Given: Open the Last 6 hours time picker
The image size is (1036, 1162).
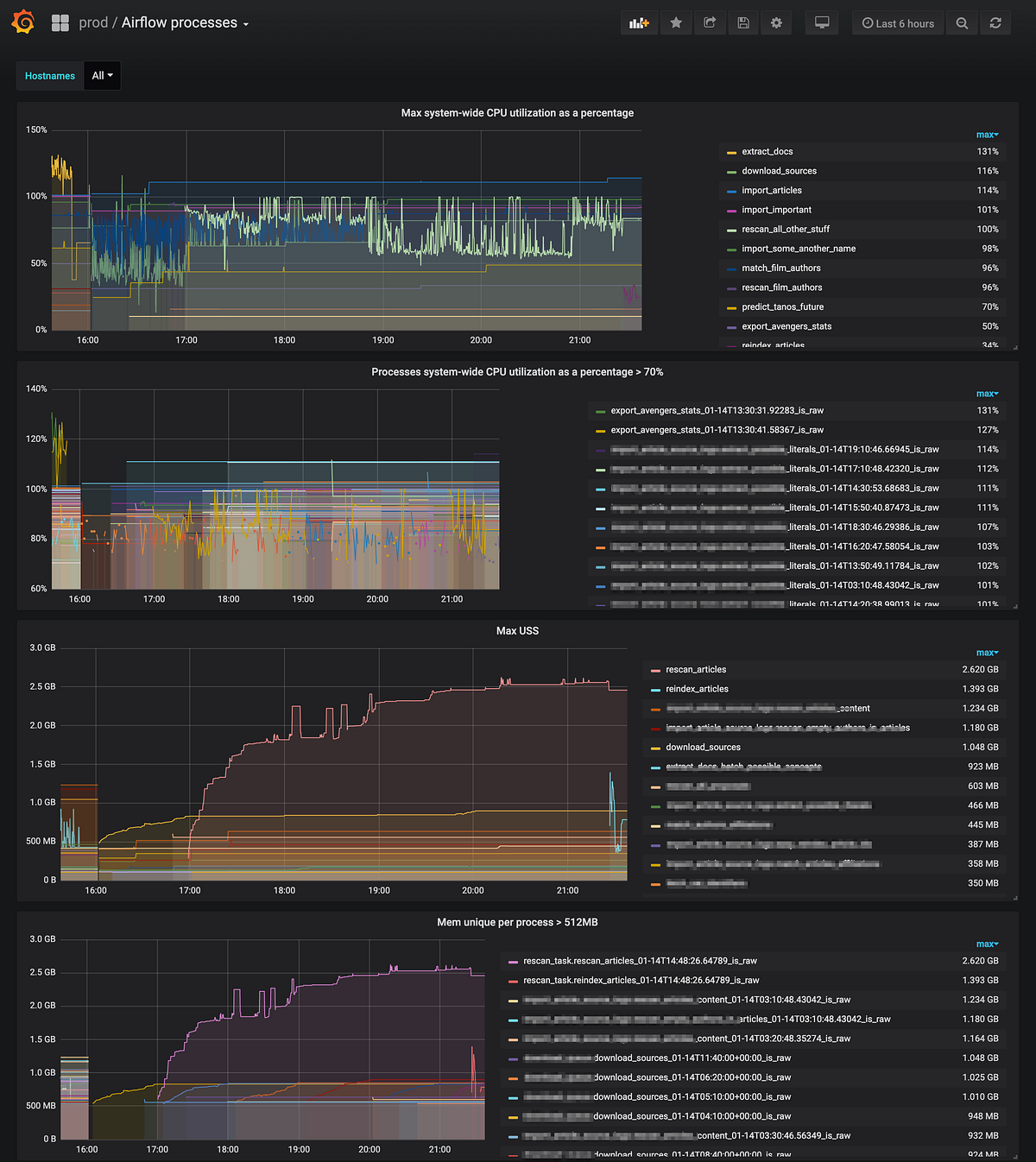Looking at the screenshot, I should 898,22.
